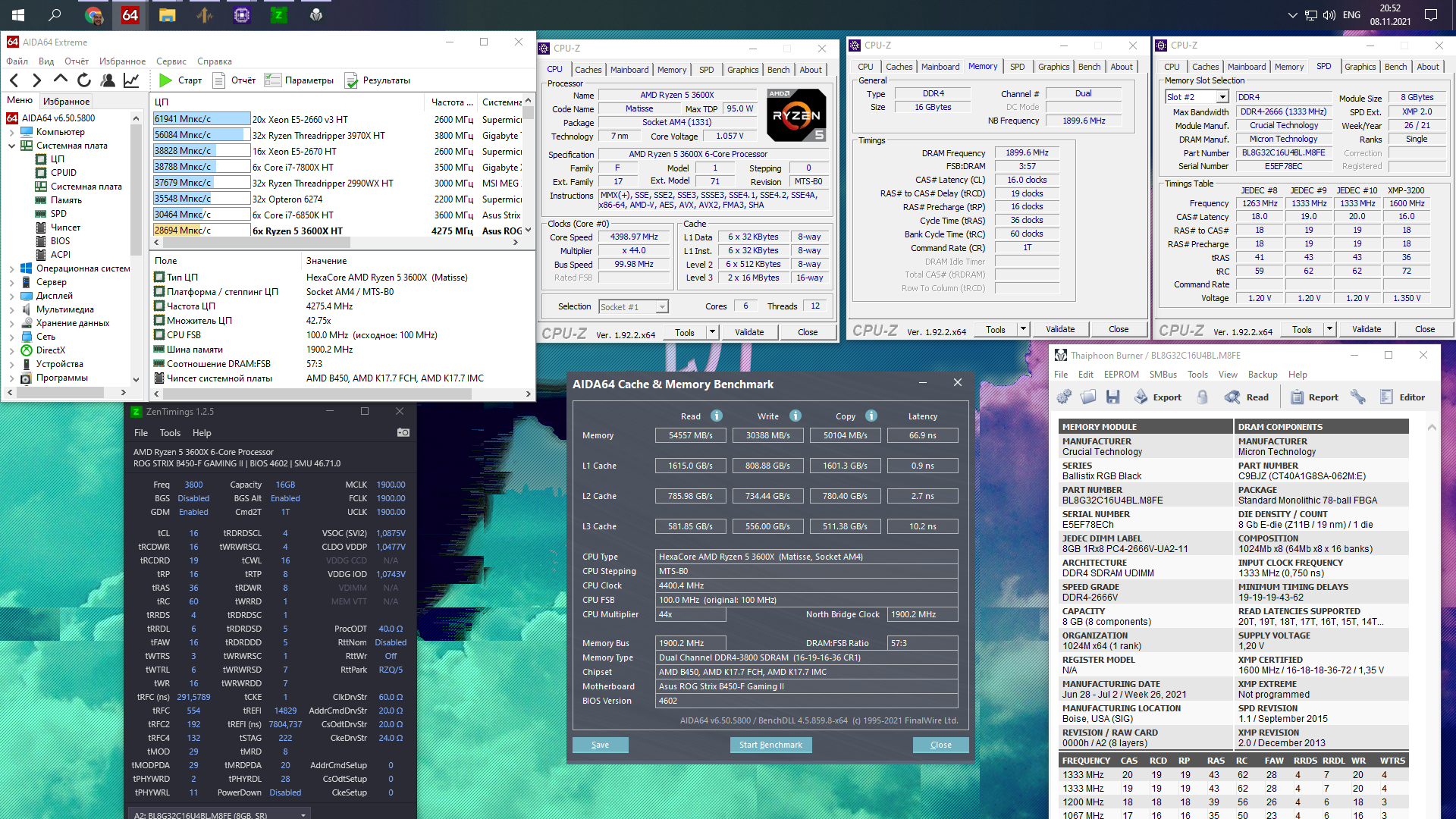Click the Thaiphoon Burner gear settings icon

pyautogui.click(x=1064, y=397)
